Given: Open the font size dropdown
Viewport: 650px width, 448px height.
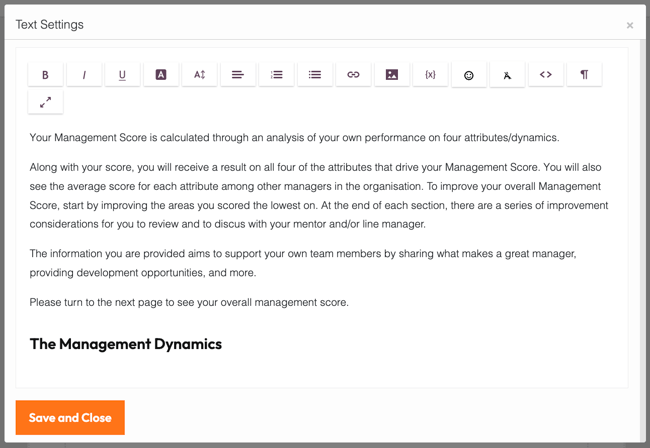Looking at the screenshot, I should [x=199, y=75].
